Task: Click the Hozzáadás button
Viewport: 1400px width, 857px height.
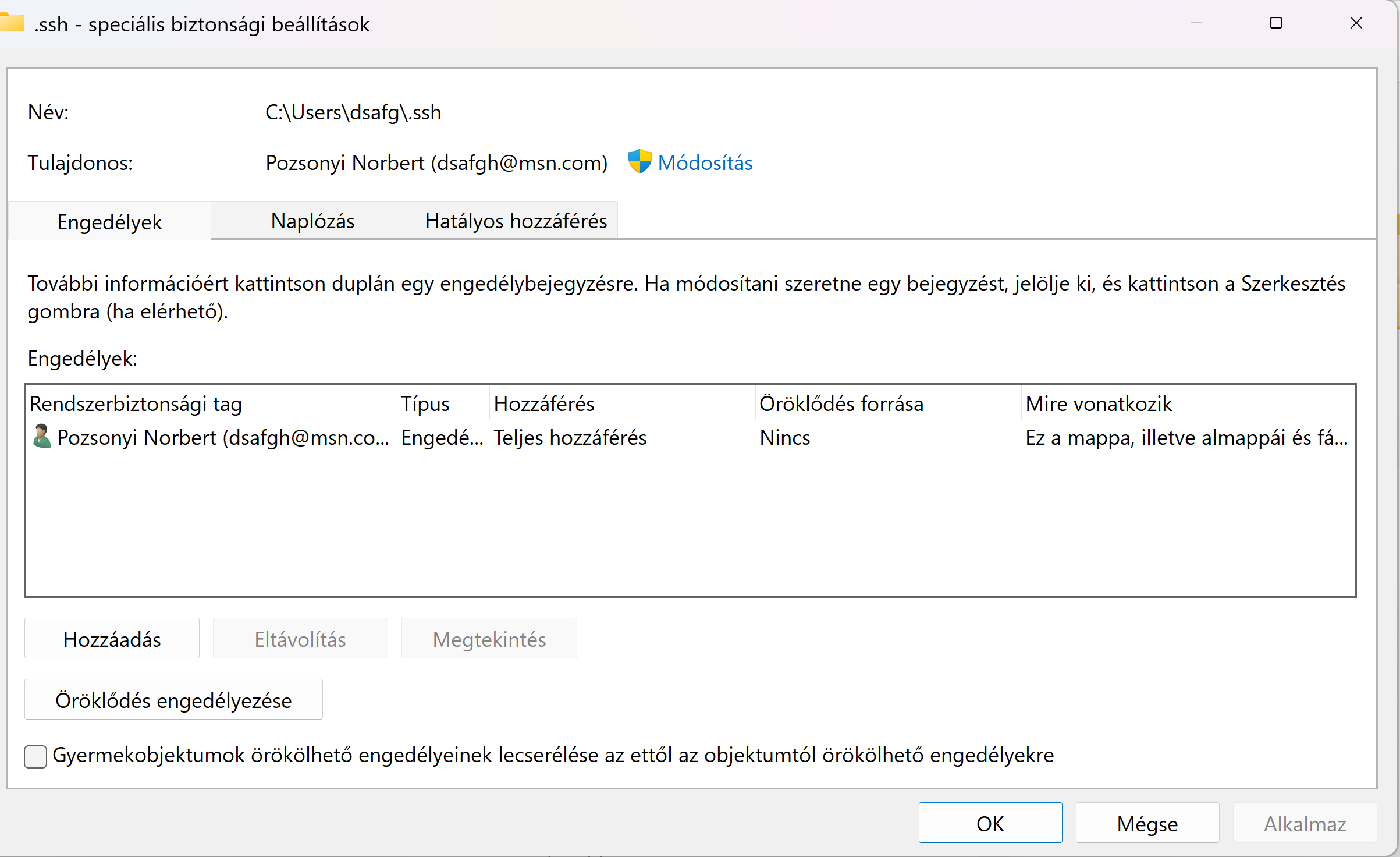Action: tap(112, 639)
